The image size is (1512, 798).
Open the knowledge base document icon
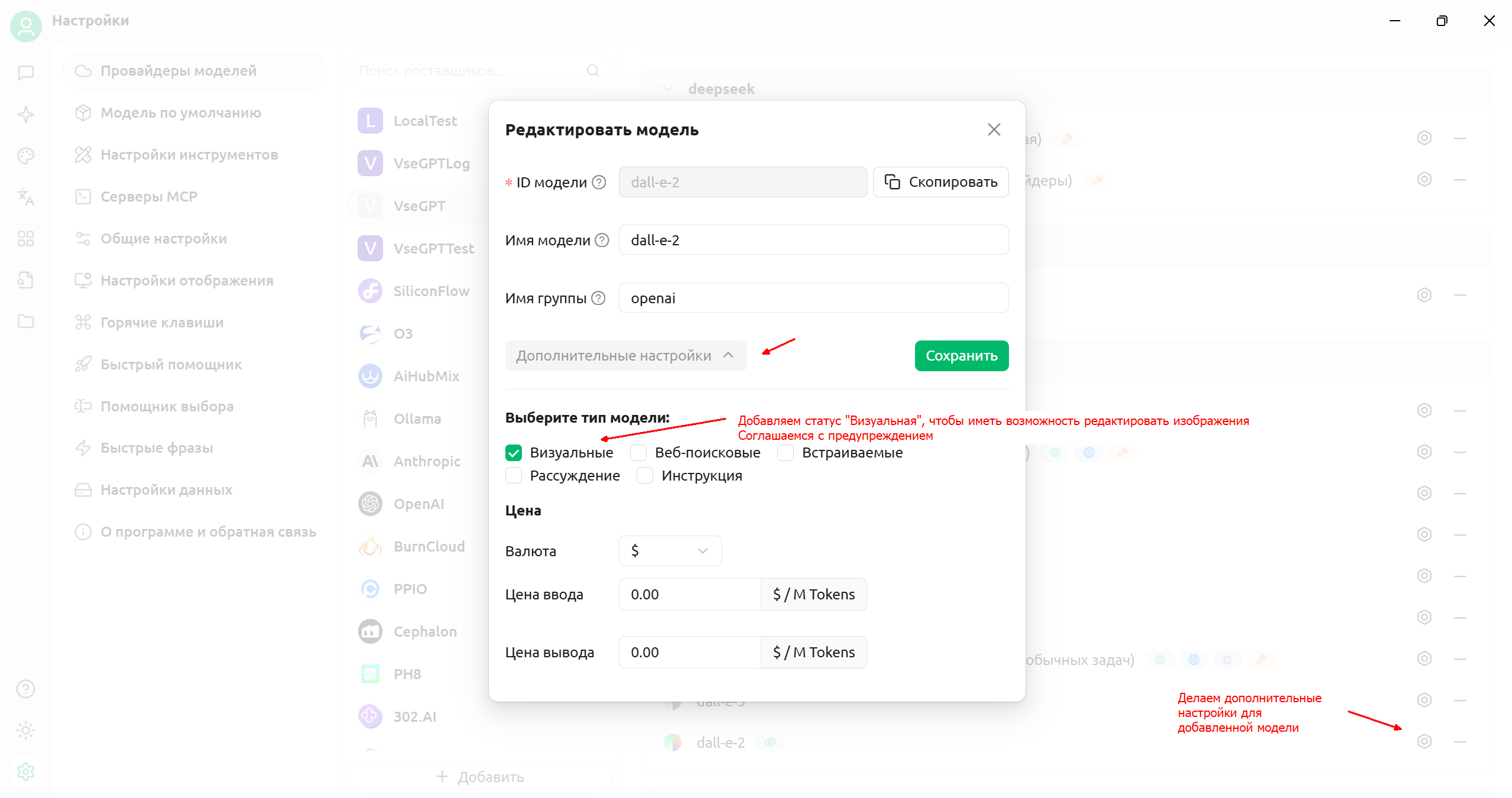tap(26, 280)
